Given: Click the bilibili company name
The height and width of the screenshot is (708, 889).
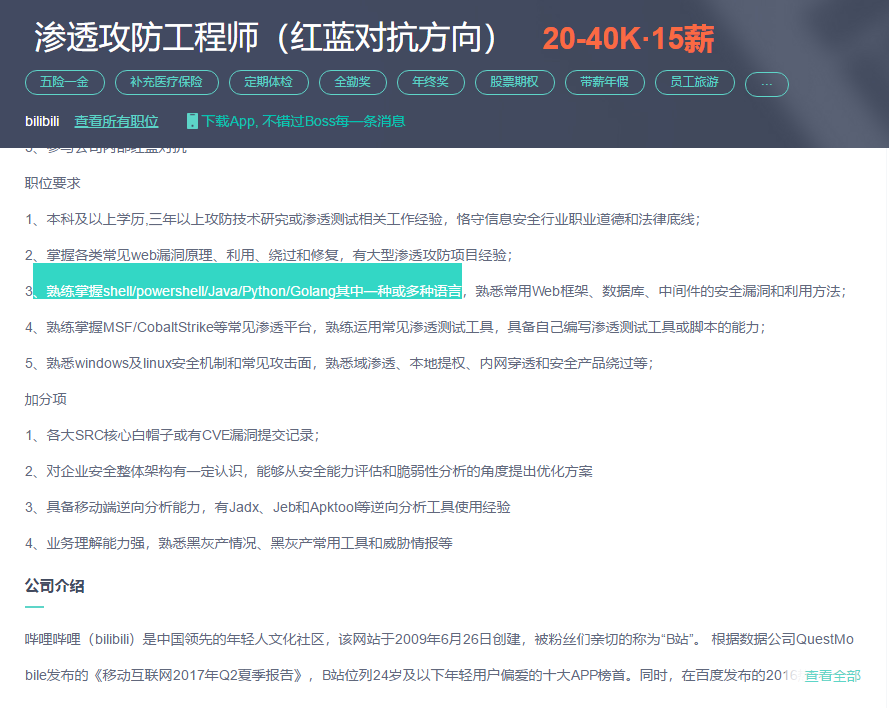Looking at the screenshot, I should [43, 121].
